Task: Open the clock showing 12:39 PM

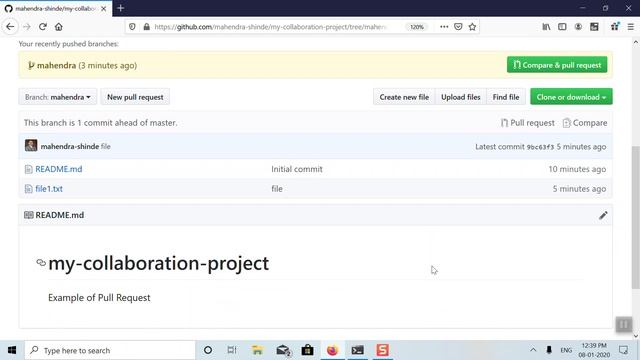Action: tap(594, 350)
